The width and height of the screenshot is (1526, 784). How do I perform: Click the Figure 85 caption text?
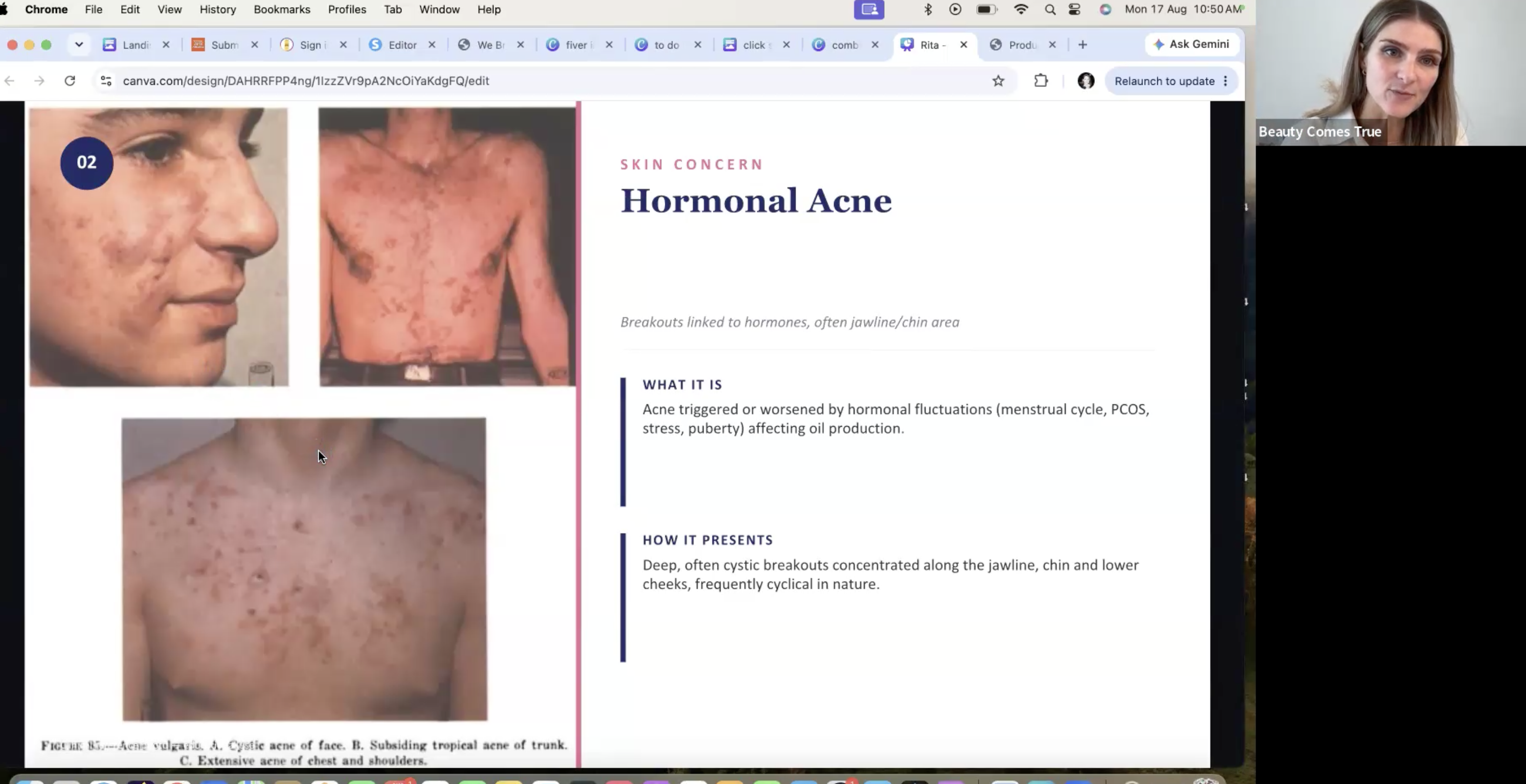pyautogui.click(x=303, y=753)
